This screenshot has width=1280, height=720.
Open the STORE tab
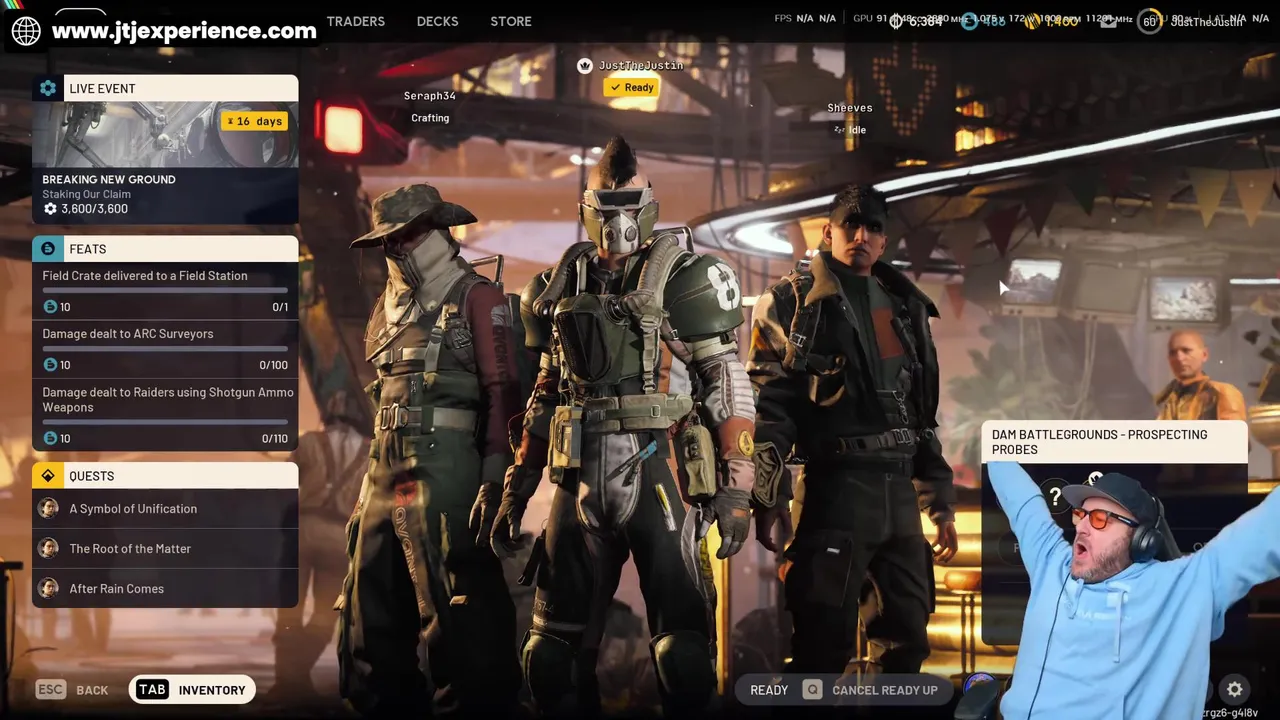click(x=511, y=21)
